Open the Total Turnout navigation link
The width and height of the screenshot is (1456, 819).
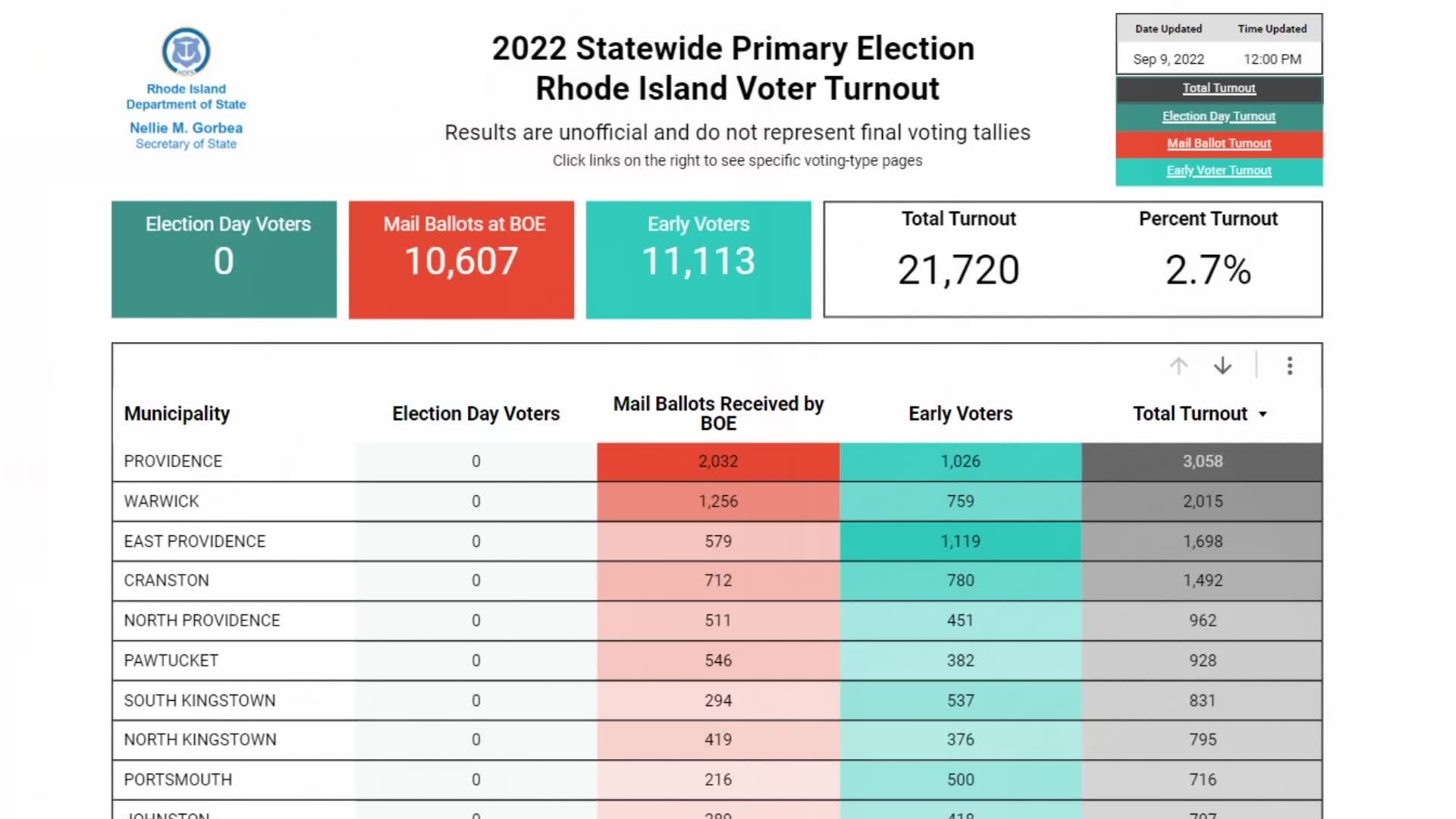1219,88
